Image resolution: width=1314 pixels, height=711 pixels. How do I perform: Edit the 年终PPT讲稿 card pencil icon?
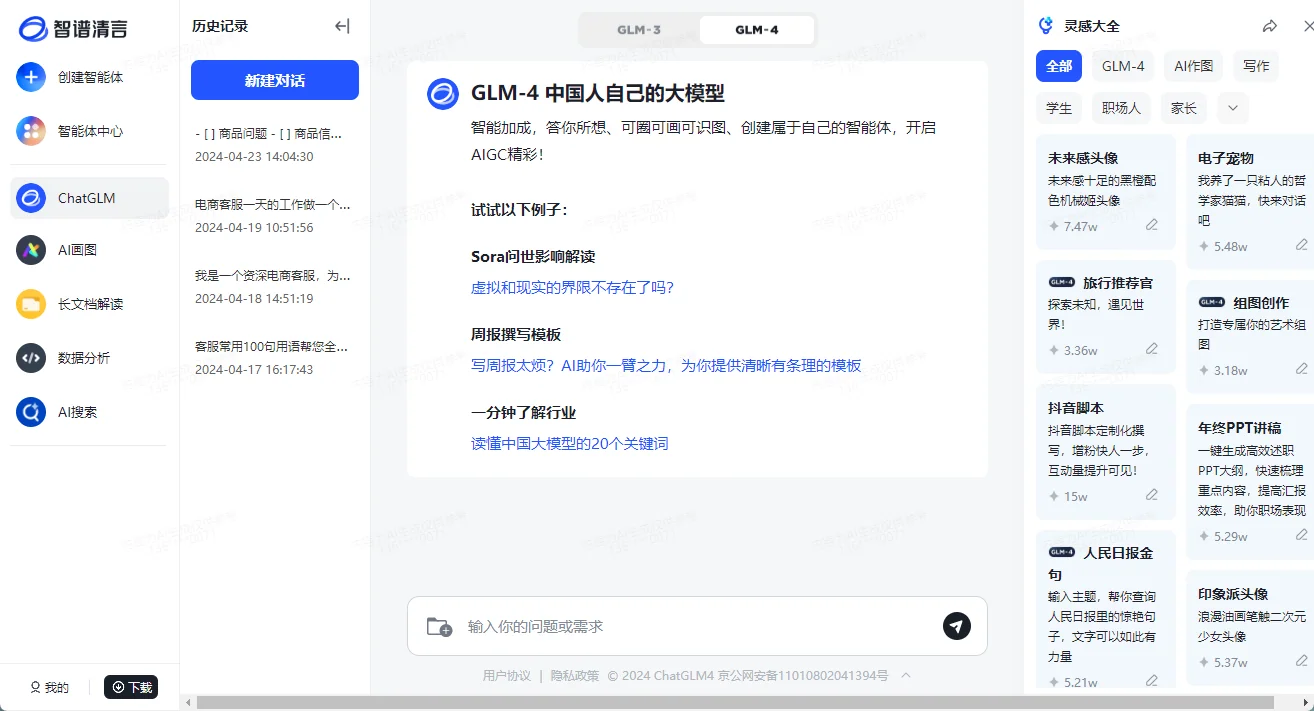[x=1302, y=535]
